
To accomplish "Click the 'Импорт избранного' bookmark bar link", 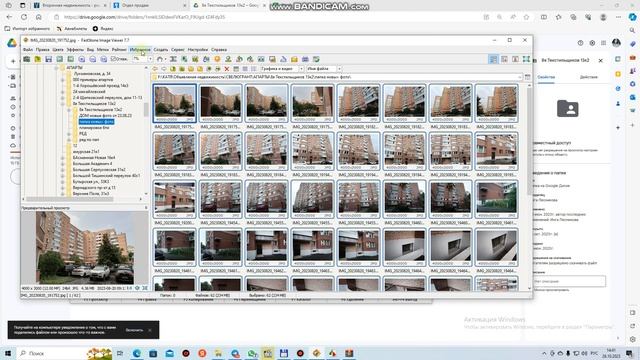I will click(x=27, y=29).
